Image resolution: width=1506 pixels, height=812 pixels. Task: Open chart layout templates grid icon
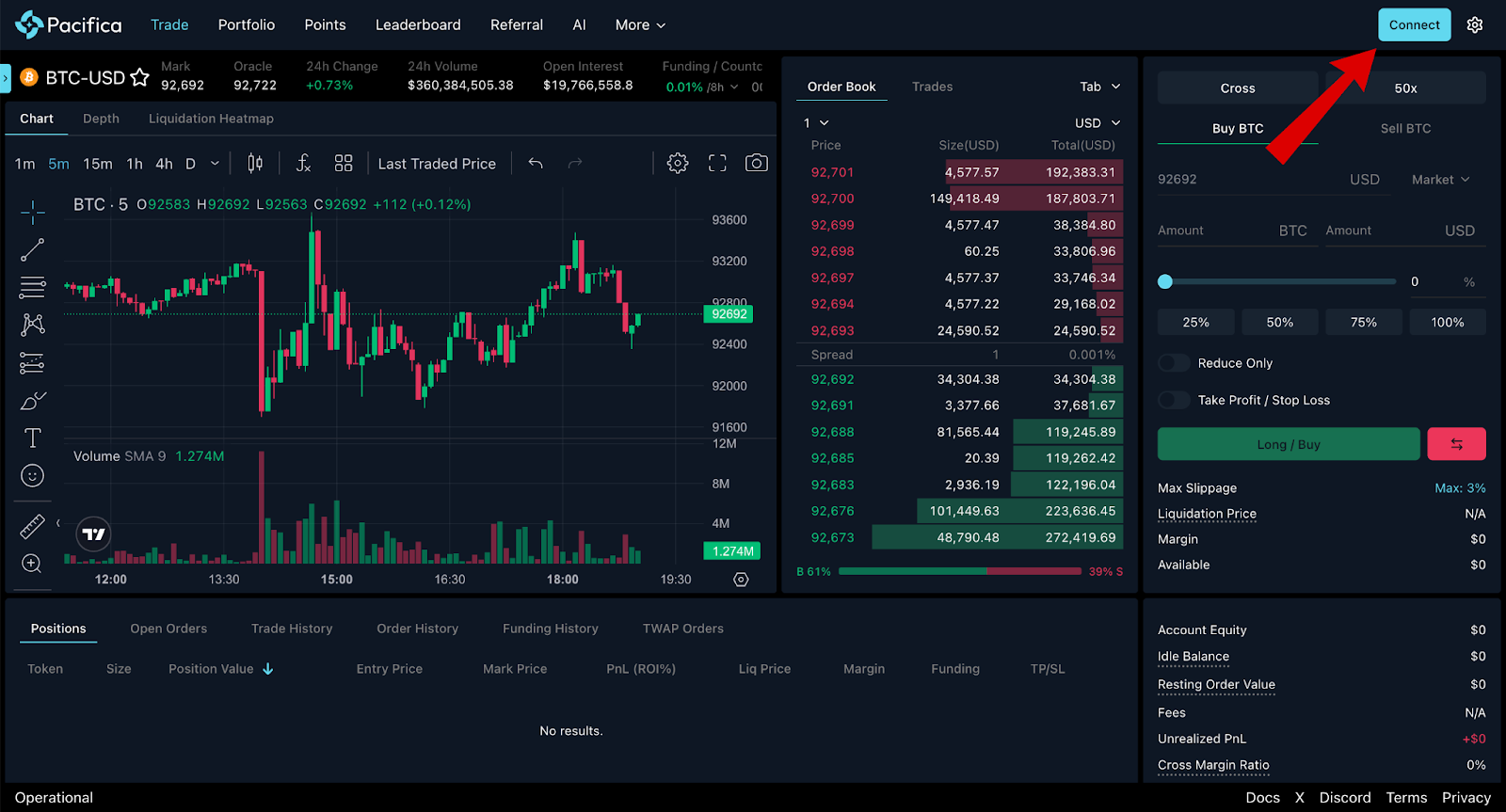click(344, 164)
